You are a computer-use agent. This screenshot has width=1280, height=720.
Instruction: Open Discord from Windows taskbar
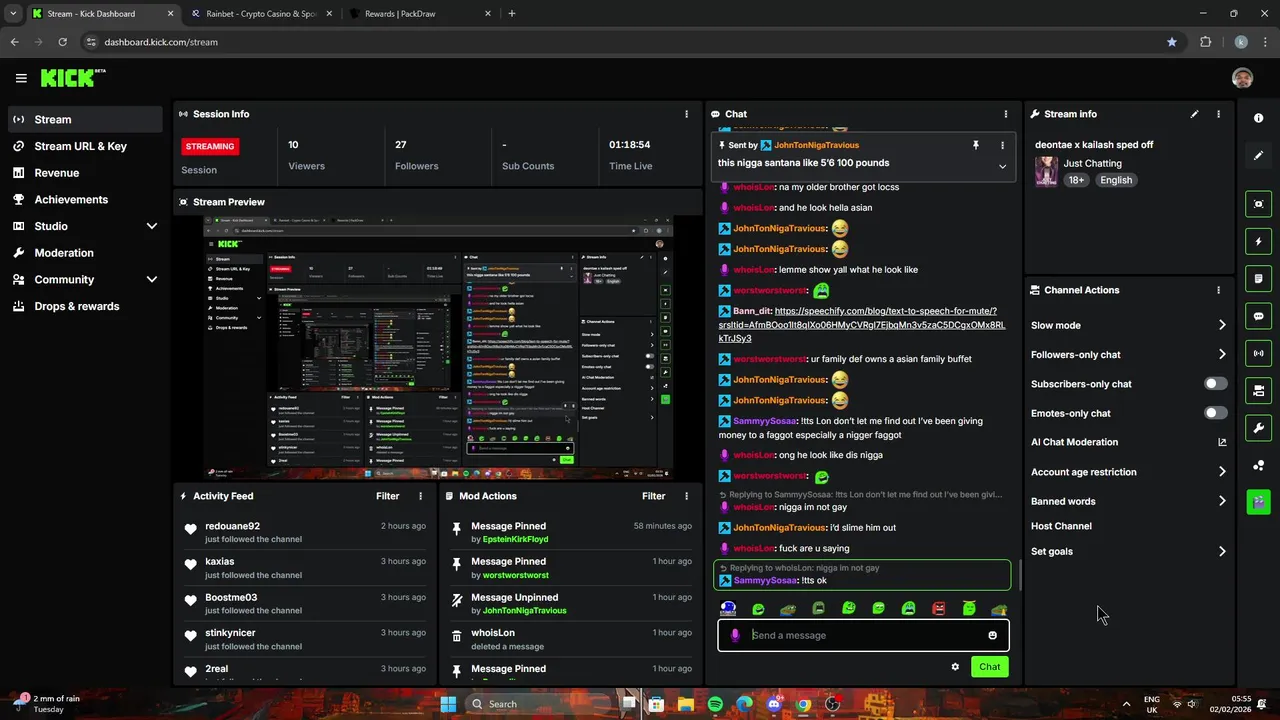pos(773,704)
